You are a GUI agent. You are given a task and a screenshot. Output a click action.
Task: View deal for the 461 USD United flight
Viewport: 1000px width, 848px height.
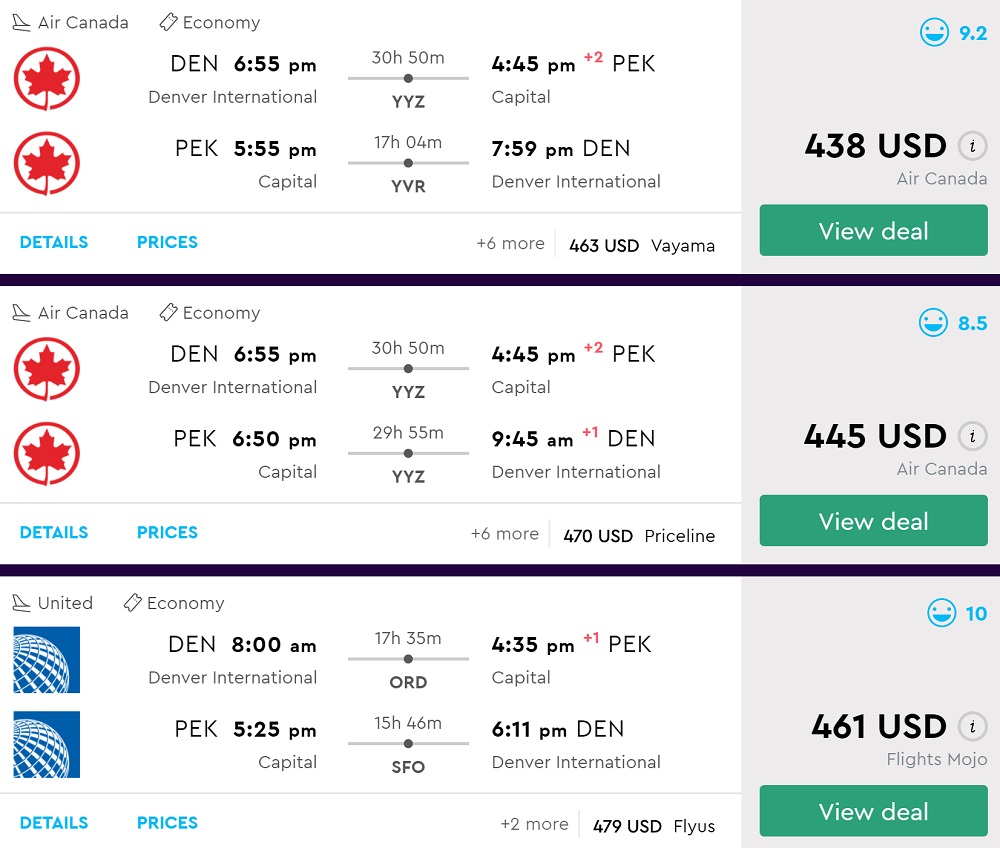873,811
